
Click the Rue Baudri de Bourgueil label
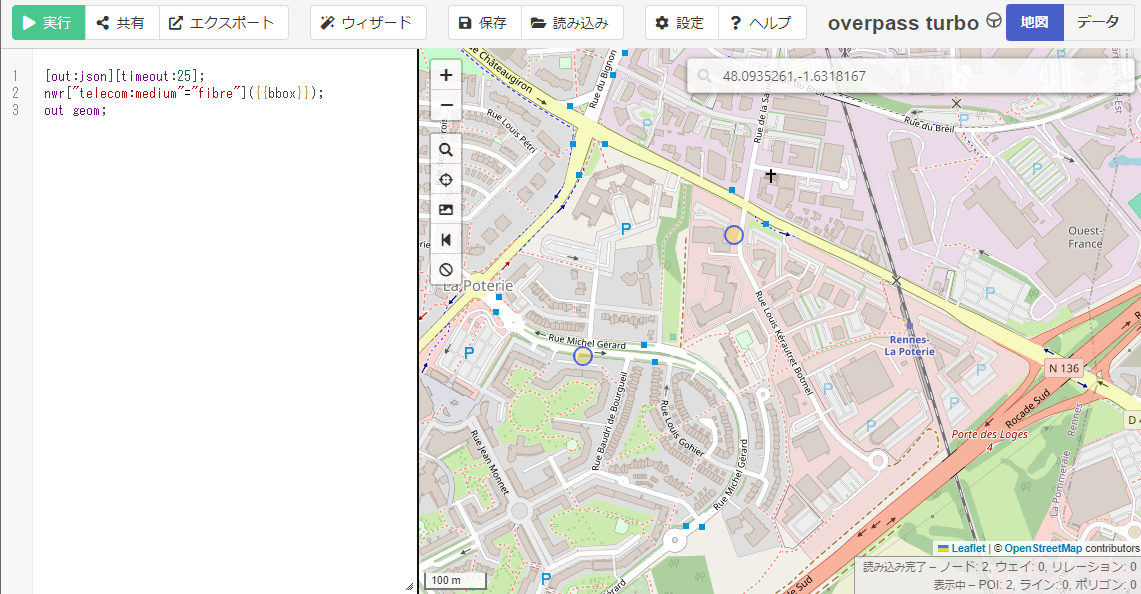pos(609,421)
